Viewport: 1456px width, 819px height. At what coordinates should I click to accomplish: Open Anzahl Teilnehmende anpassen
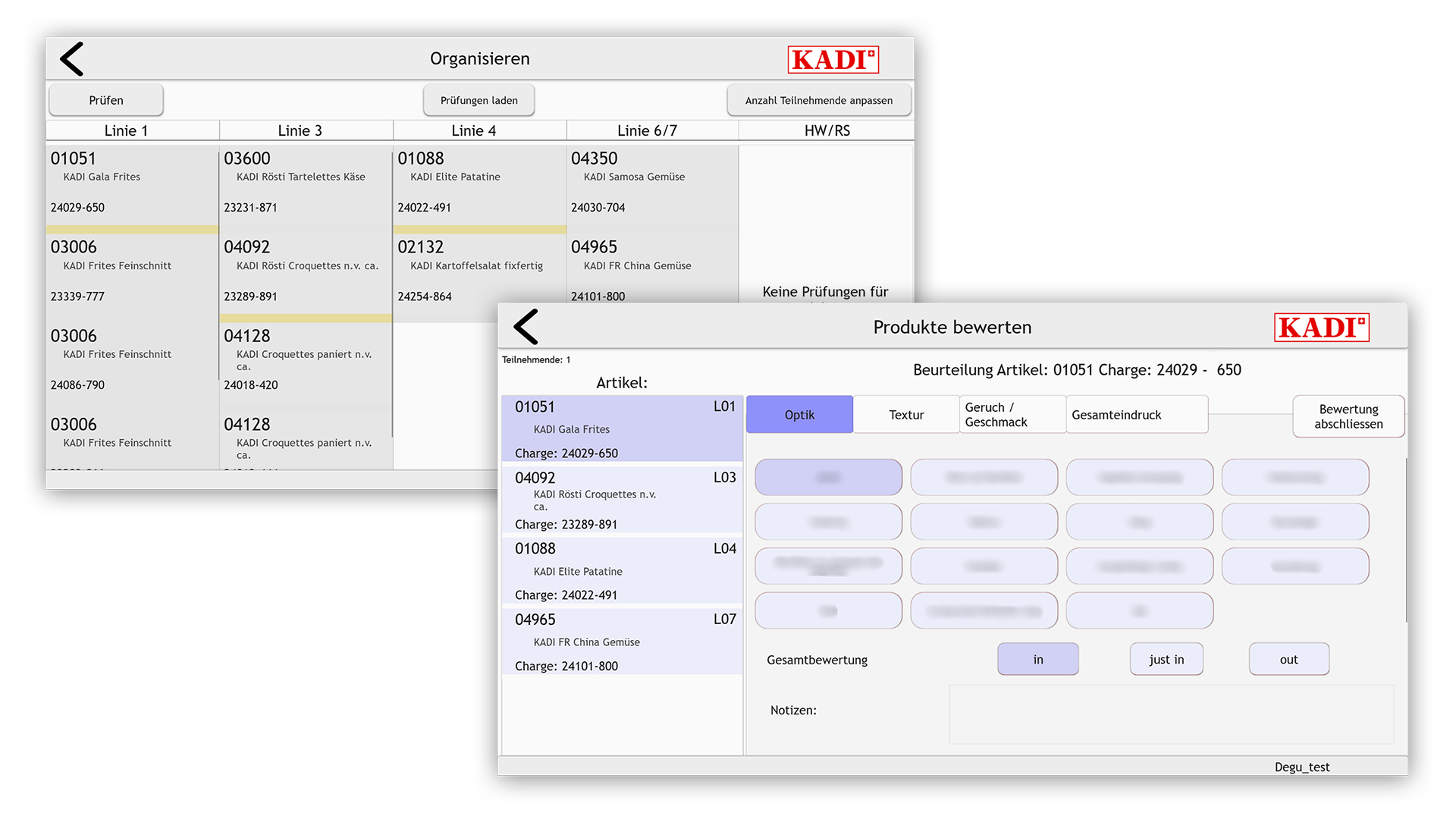click(819, 99)
